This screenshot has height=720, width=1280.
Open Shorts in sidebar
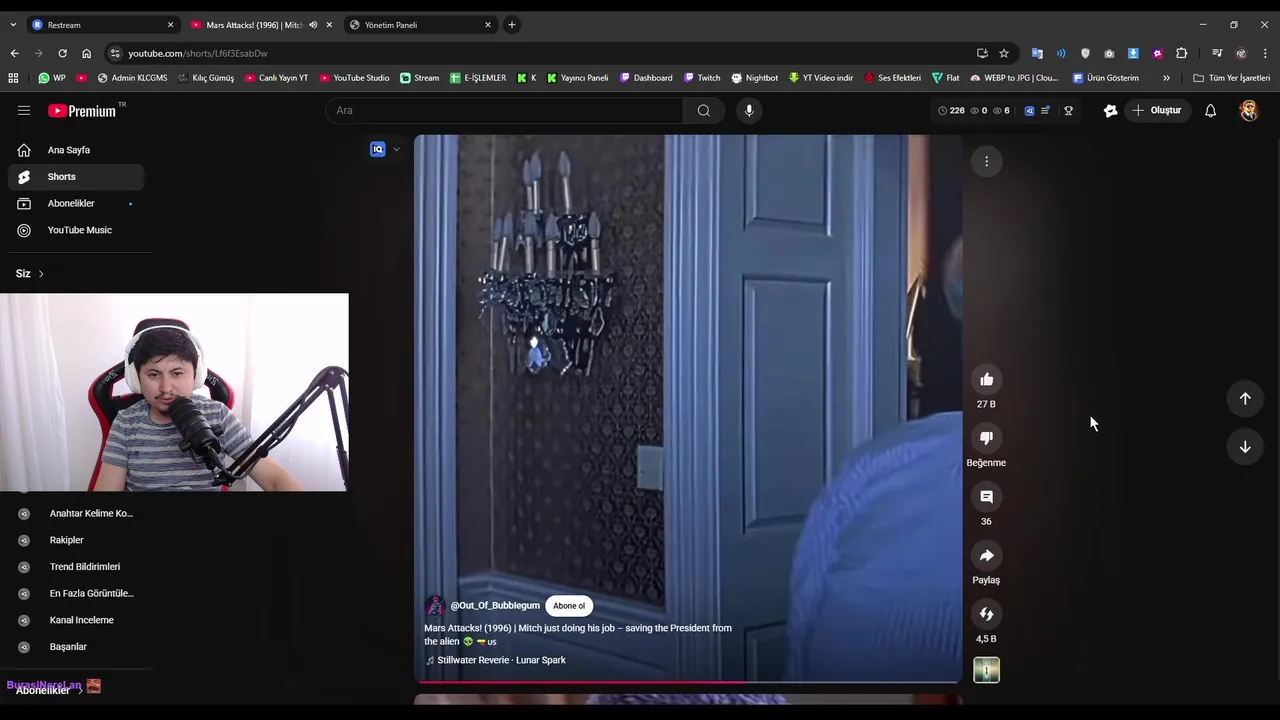pos(76,177)
